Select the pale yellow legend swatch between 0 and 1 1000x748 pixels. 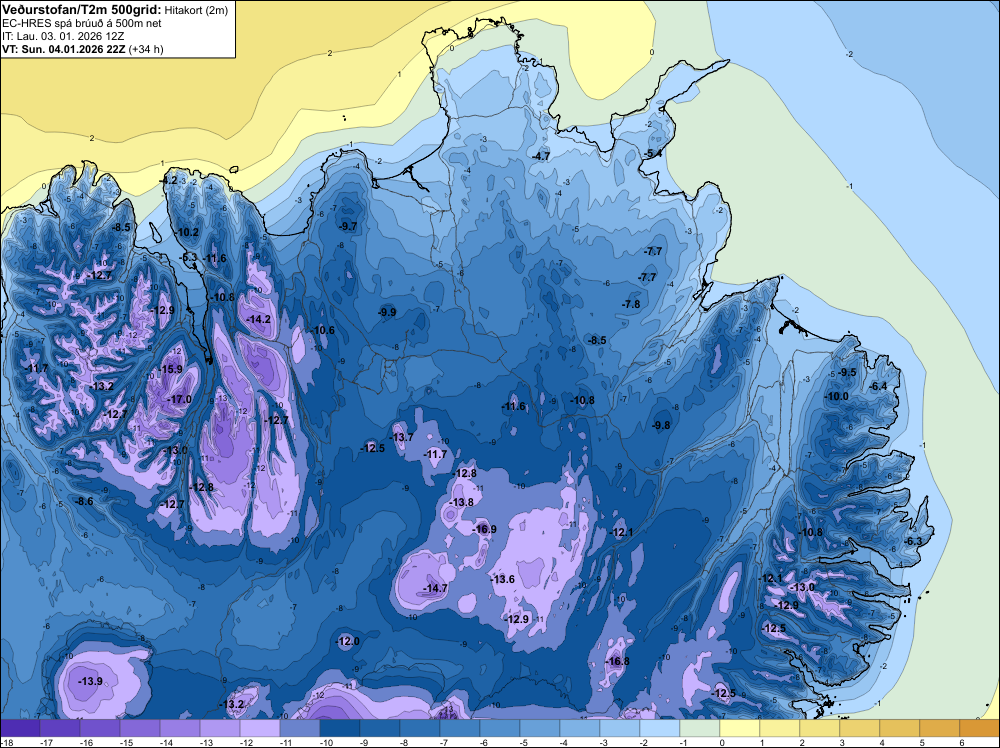click(x=740, y=728)
